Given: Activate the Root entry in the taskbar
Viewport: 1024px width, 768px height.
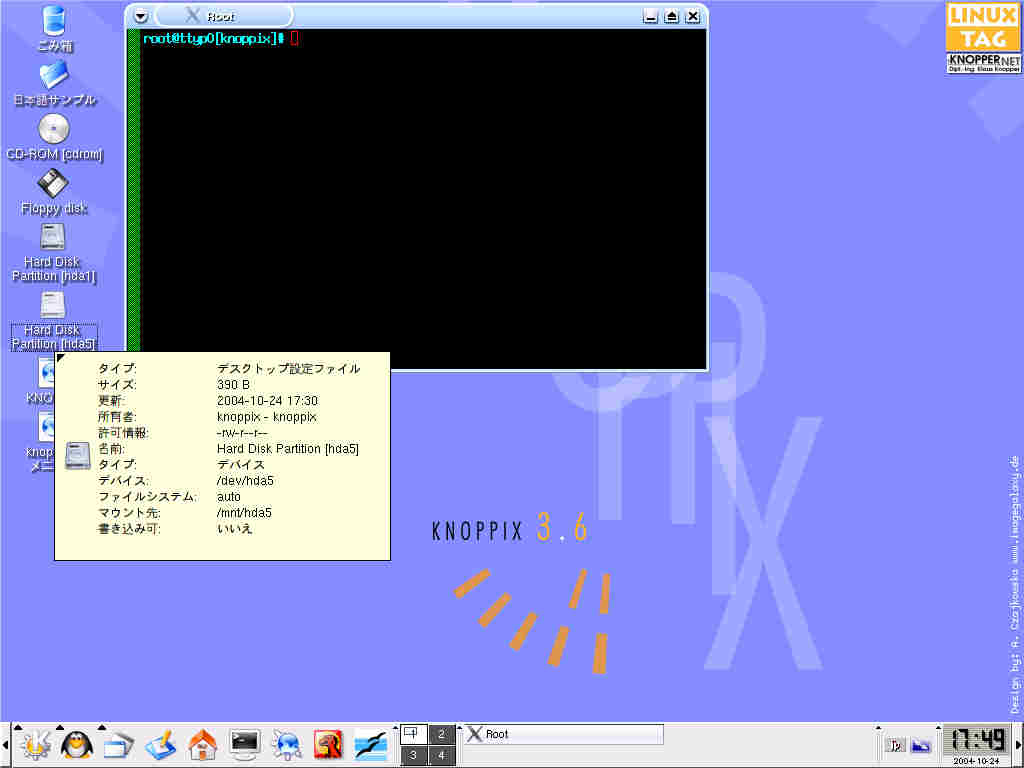Looking at the screenshot, I should [x=564, y=734].
